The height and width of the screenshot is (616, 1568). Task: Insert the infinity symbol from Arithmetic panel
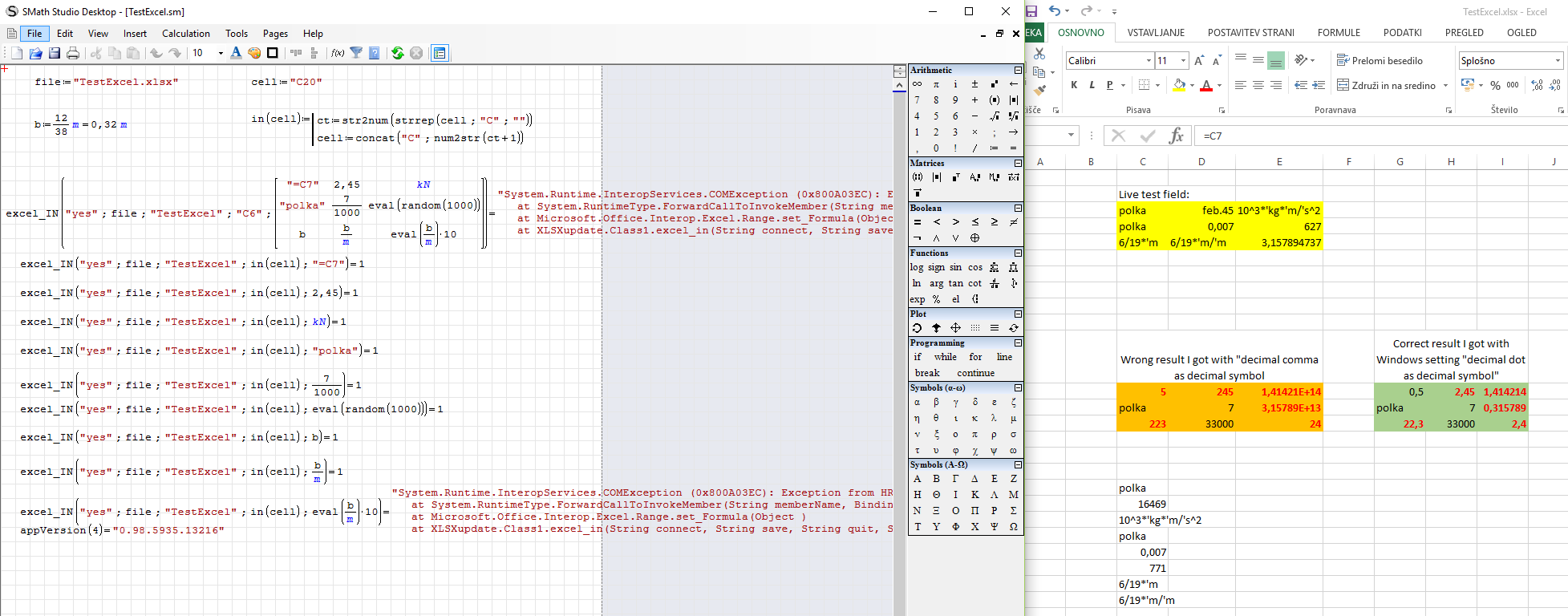[x=917, y=84]
